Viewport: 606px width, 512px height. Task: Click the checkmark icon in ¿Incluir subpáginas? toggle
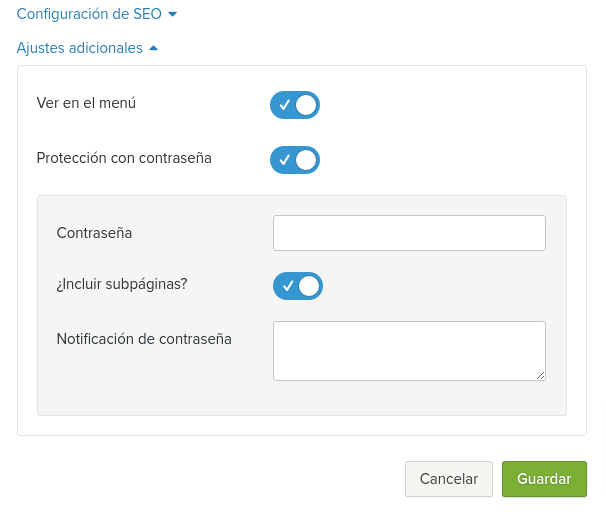[288, 286]
